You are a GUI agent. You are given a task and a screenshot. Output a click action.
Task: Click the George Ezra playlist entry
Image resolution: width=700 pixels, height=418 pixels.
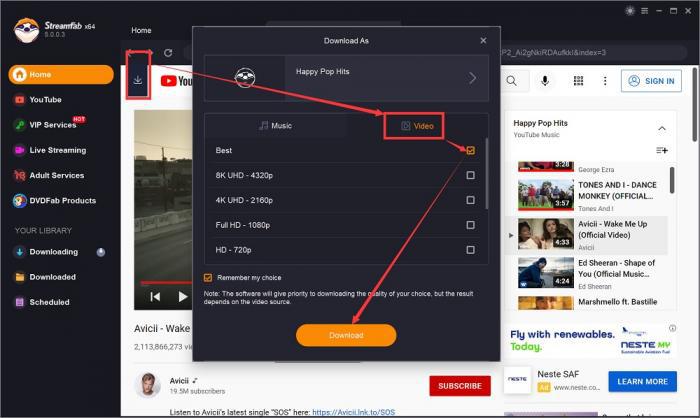[596, 170]
